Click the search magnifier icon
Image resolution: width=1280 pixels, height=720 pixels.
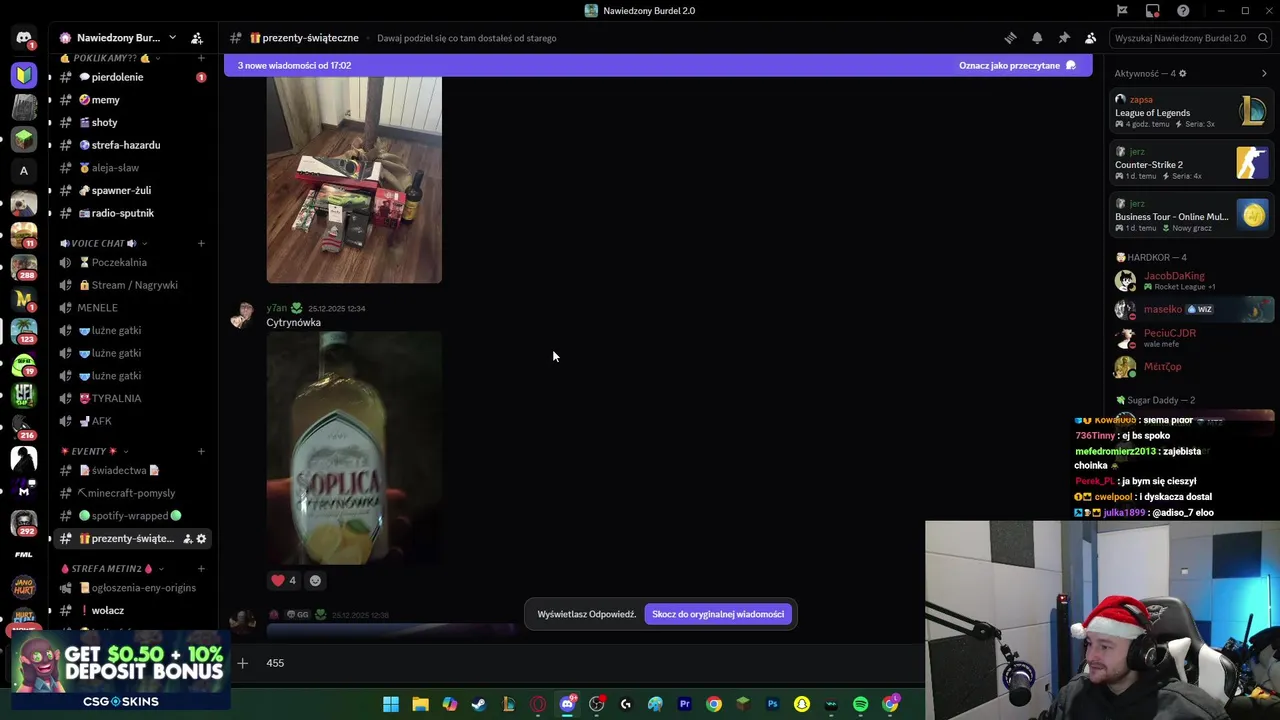point(1264,38)
